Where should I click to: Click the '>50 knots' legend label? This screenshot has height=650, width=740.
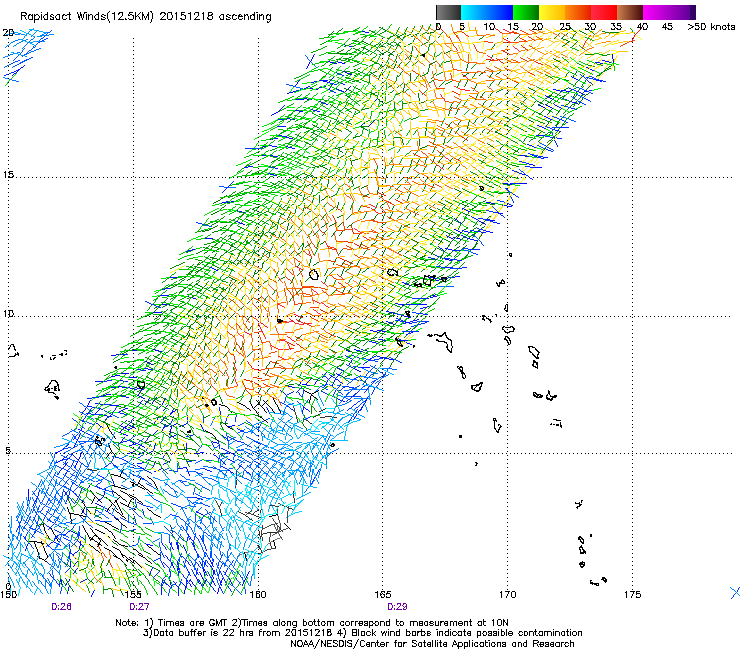[711, 27]
